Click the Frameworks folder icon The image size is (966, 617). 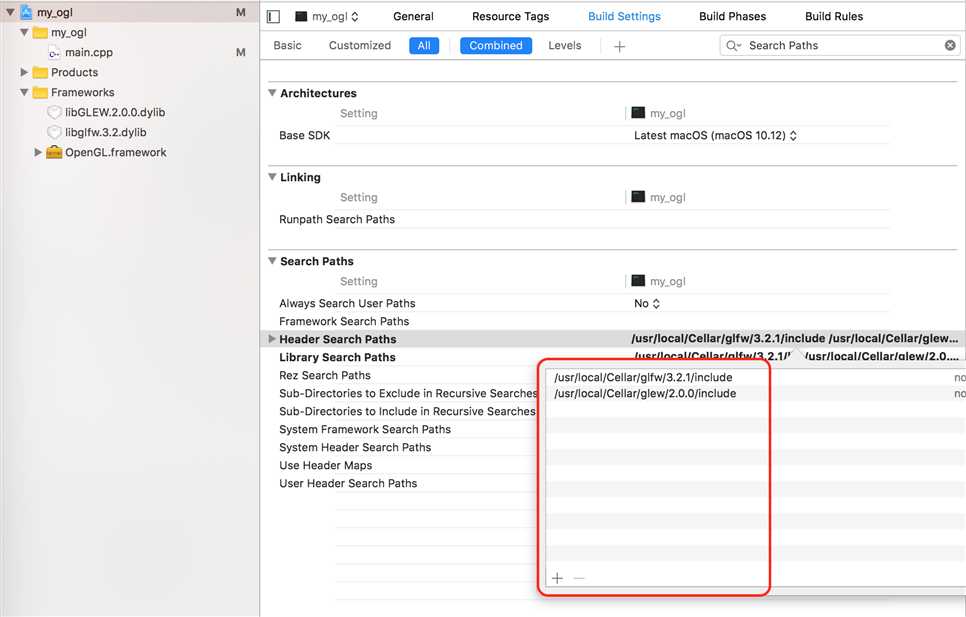(40, 92)
